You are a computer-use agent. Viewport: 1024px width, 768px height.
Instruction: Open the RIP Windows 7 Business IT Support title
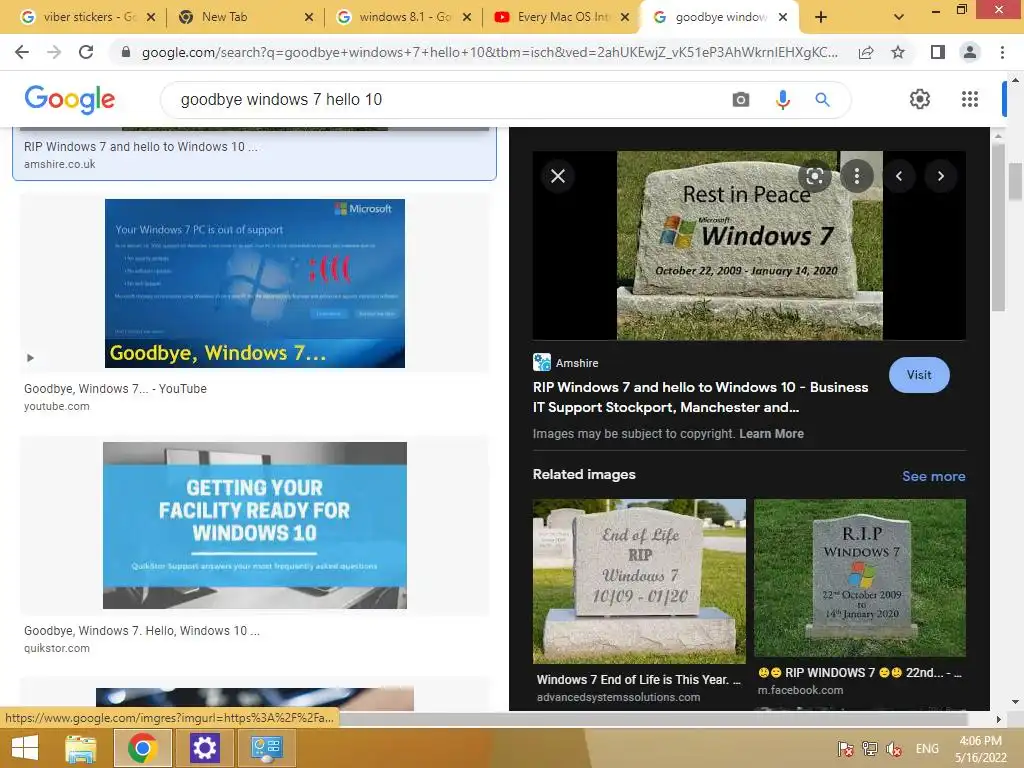[700, 397]
